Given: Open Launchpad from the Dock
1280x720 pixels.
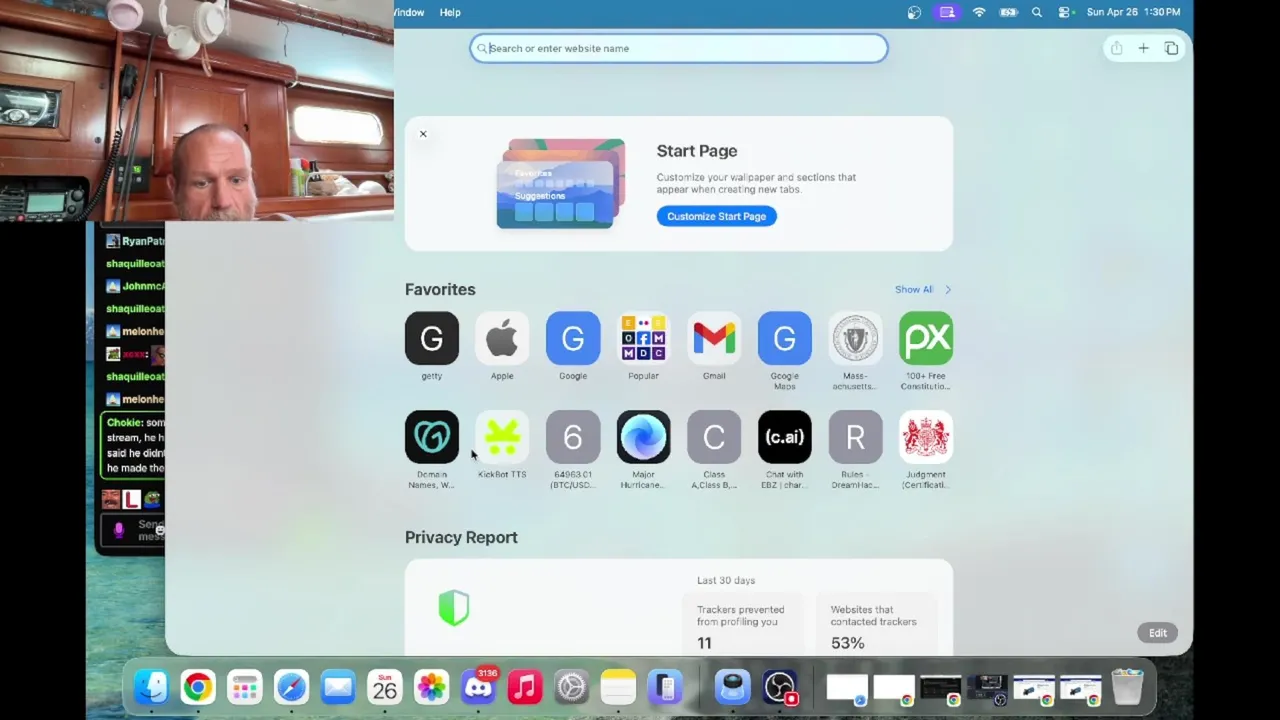Looking at the screenshot, I should [245, 687].
